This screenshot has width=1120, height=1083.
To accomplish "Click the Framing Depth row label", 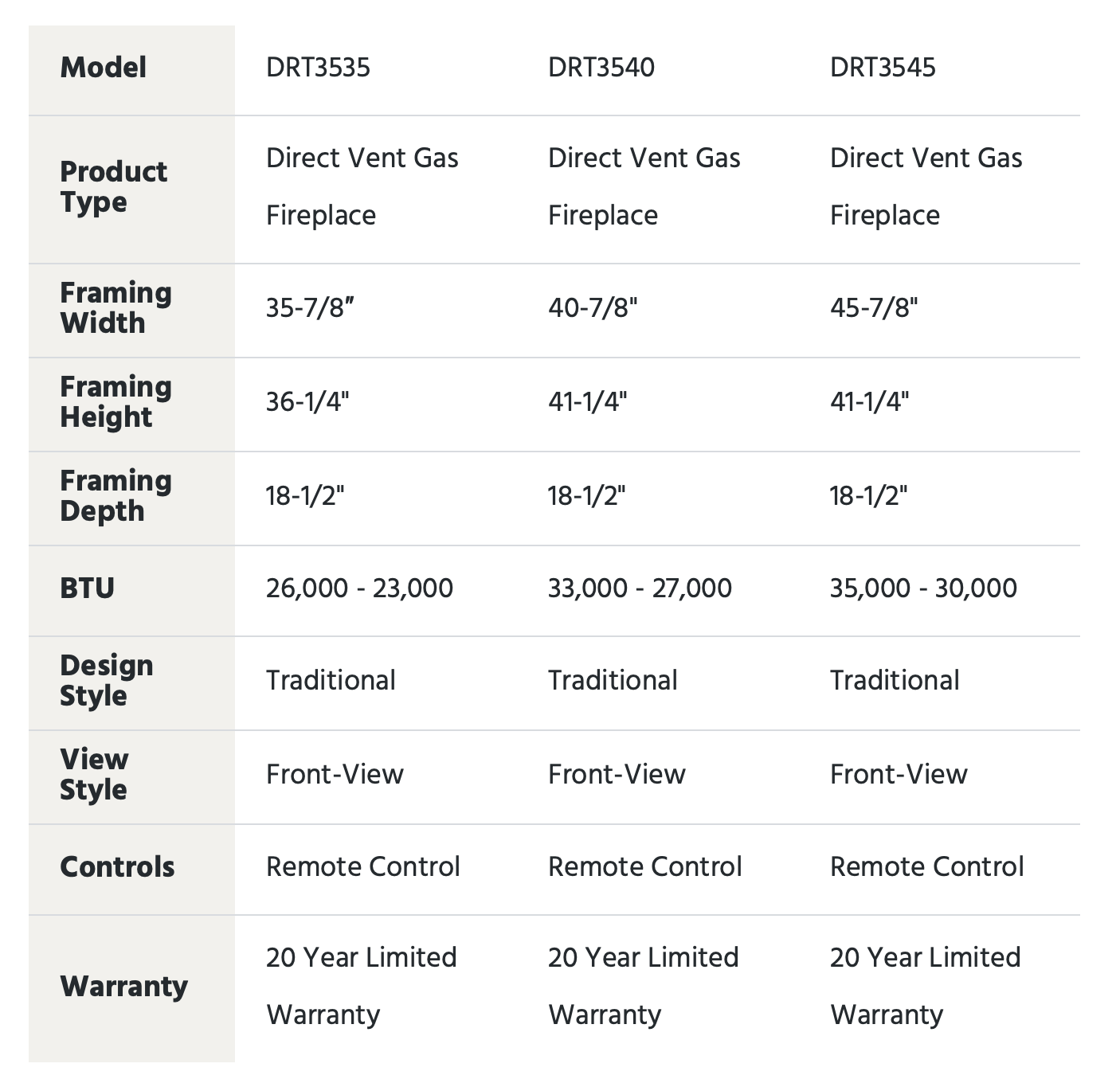I will (116, 496).
